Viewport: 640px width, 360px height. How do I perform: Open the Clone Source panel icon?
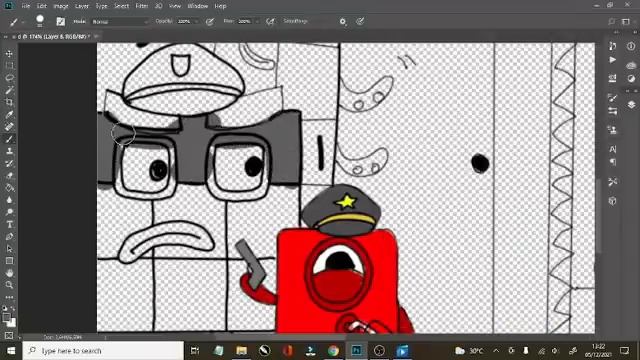tap(612, 130)
